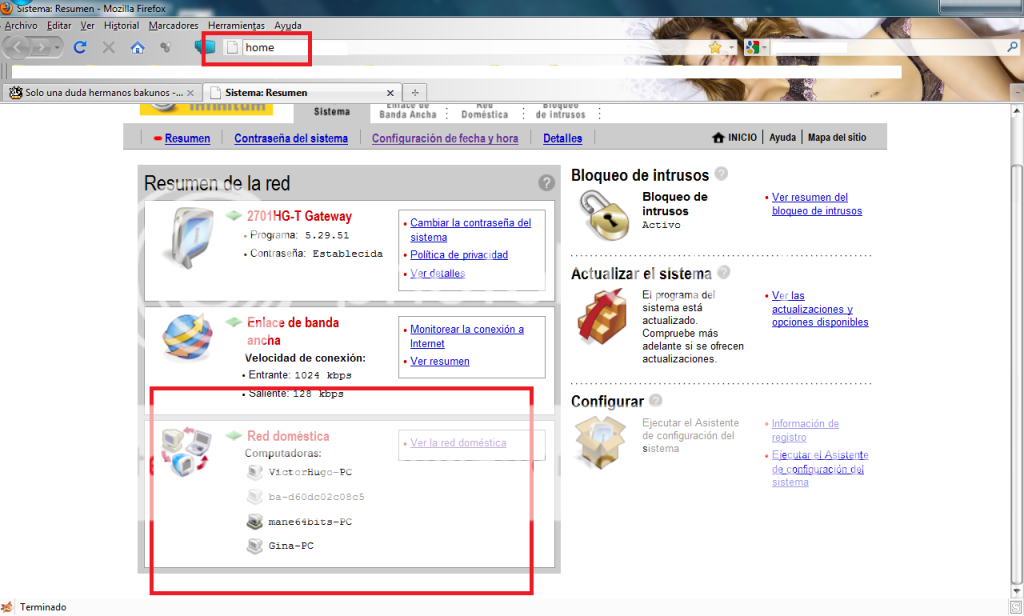The height and width of the screenshot is (616, 1024).
Task: Click the back navigation arrow
Action: point(18,47)
